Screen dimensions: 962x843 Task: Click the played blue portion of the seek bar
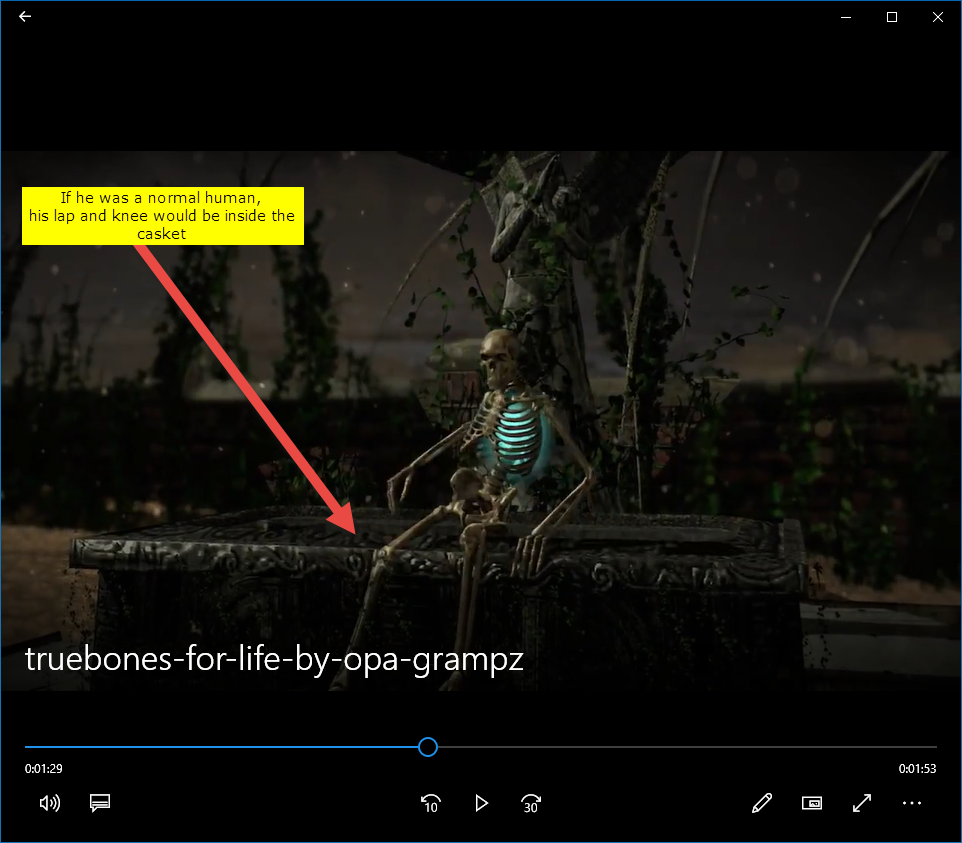point(220,747)
